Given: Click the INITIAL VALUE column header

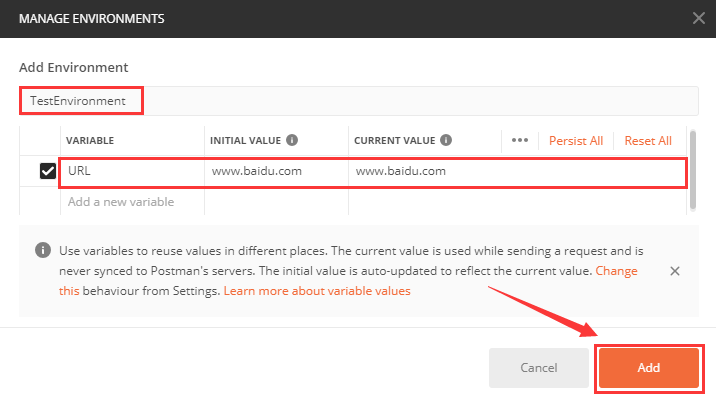Looking at the screenshot, I should [245, 141].
